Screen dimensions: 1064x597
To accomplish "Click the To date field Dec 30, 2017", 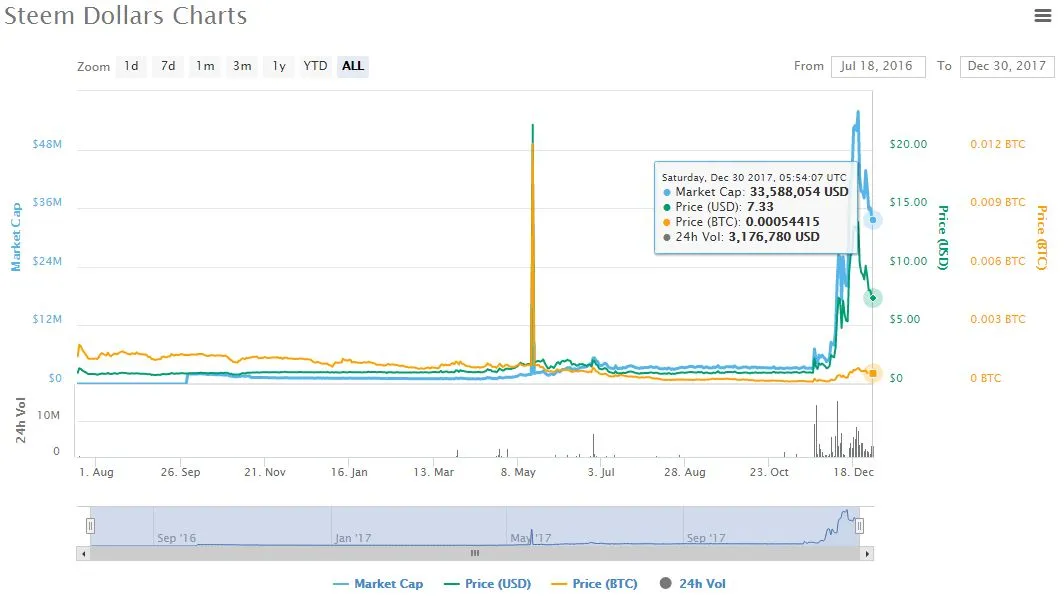I will click(1007, 66).
